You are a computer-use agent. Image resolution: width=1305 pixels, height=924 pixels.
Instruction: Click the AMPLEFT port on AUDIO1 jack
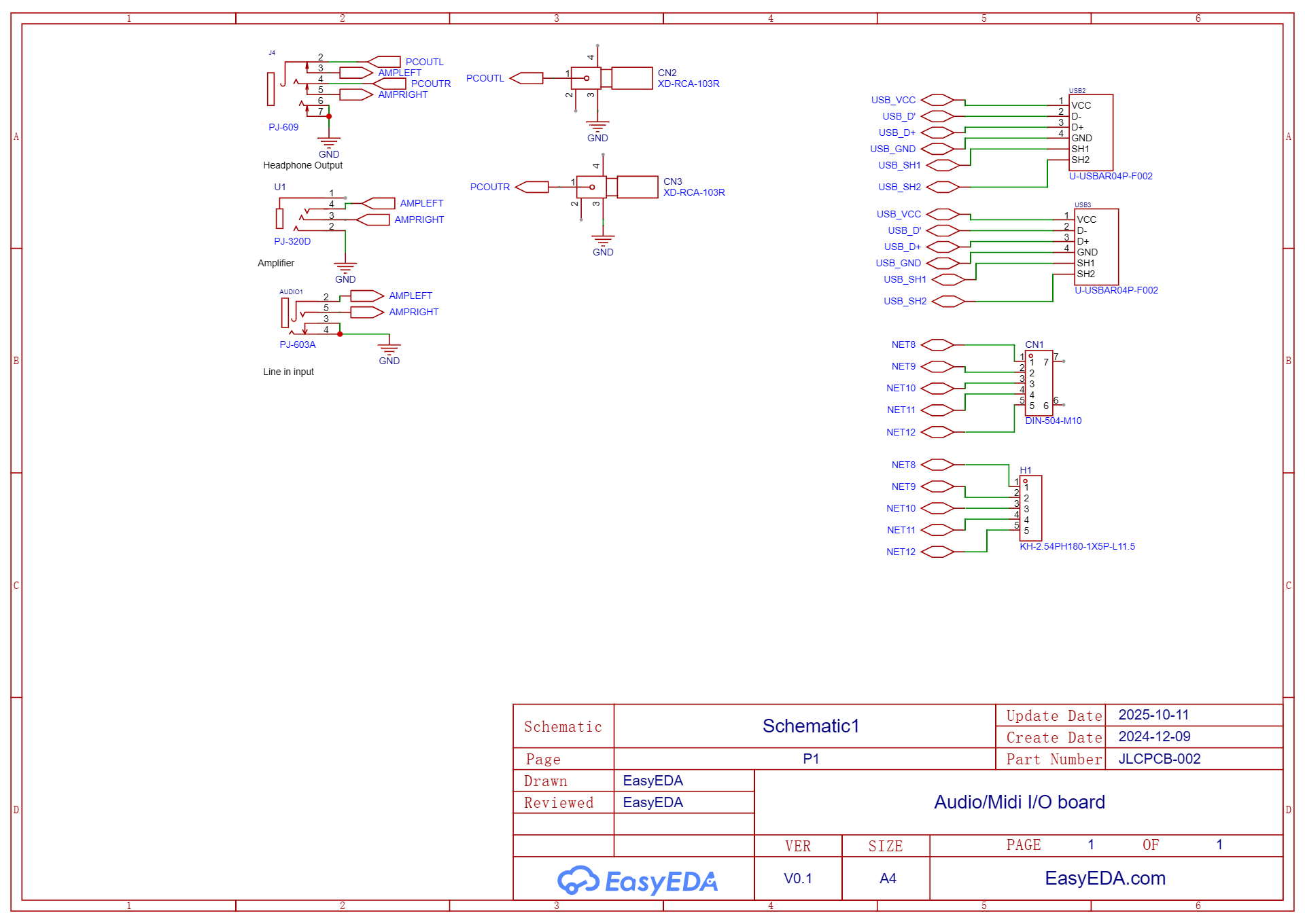tap(367, 296)
